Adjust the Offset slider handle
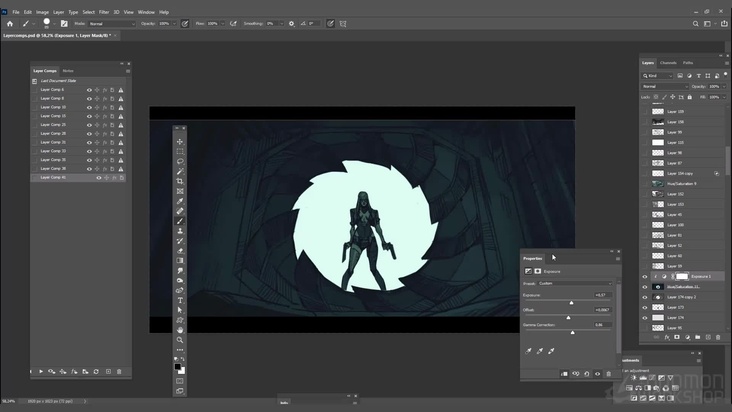Screen dimensions: 732x412 tap(568, 318)
